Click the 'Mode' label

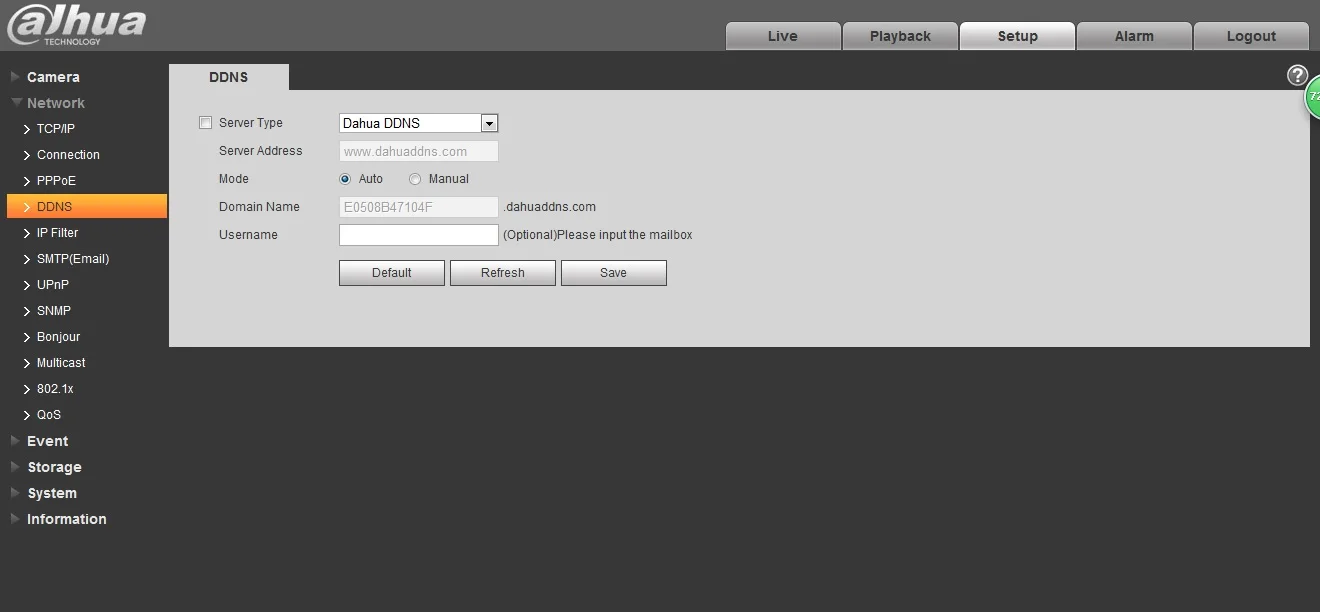tap(234, 179)
